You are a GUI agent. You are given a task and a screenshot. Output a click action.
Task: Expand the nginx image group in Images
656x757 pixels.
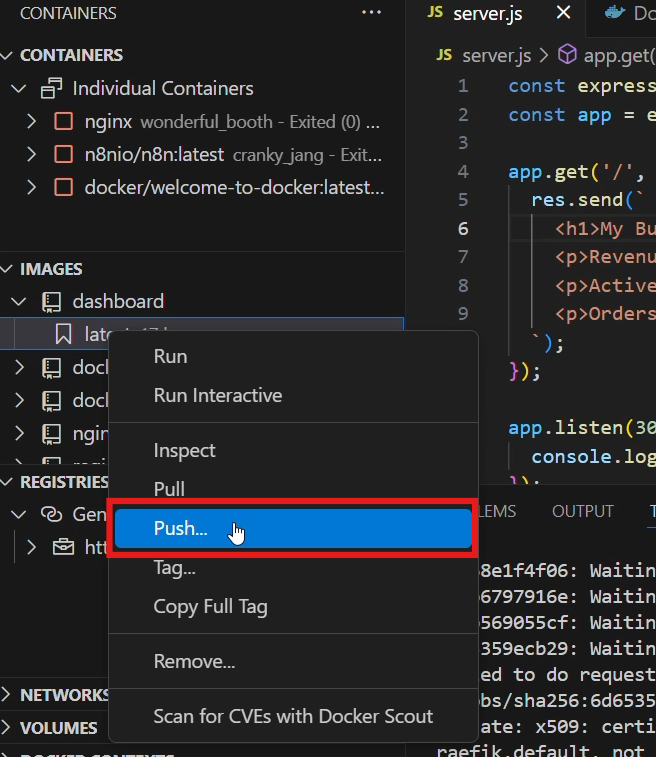click(19, 433)
